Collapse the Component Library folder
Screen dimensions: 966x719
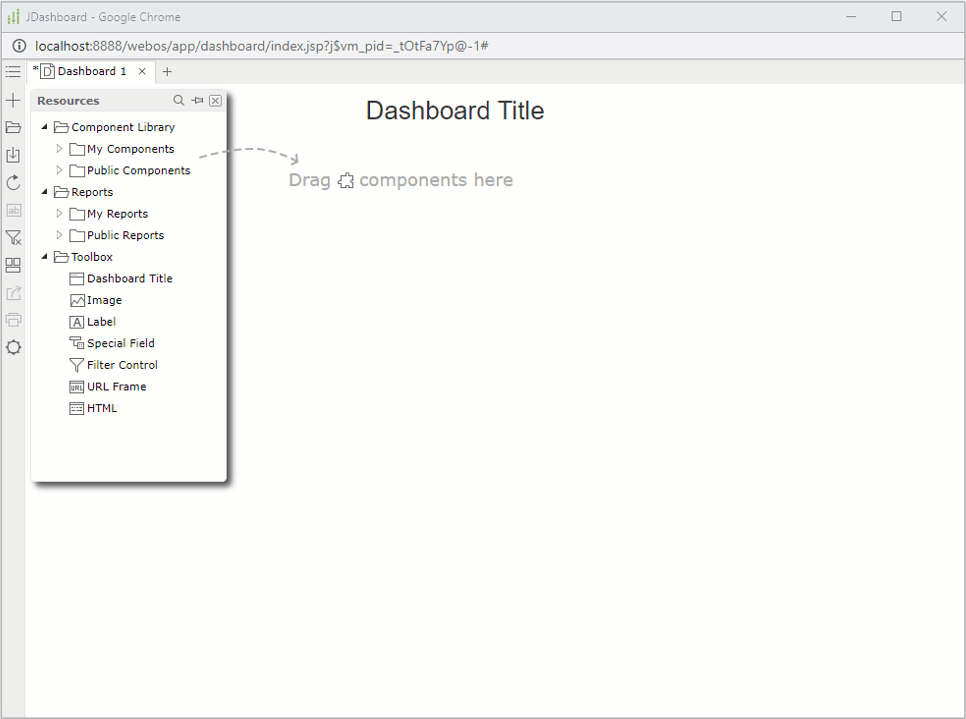44,127
